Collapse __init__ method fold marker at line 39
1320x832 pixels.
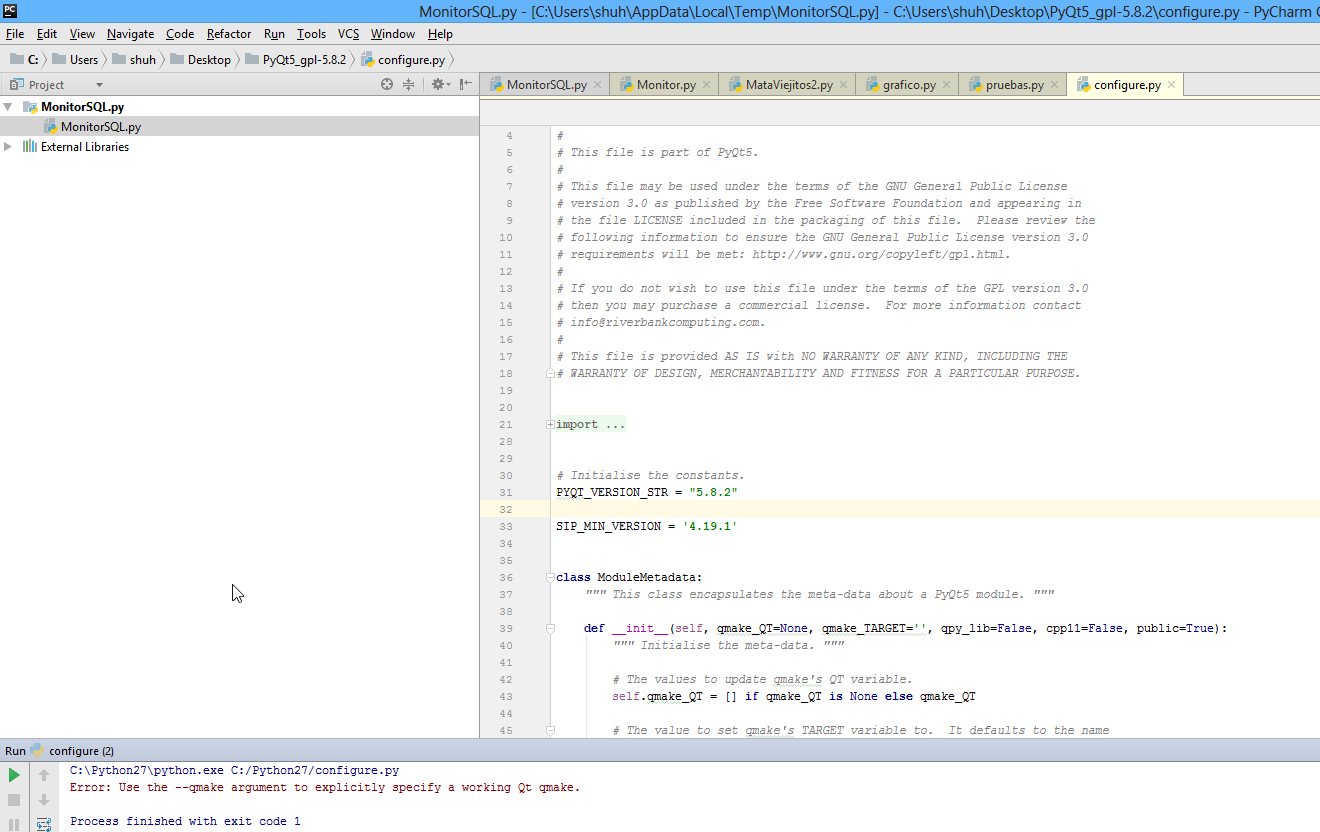(550, 629)
